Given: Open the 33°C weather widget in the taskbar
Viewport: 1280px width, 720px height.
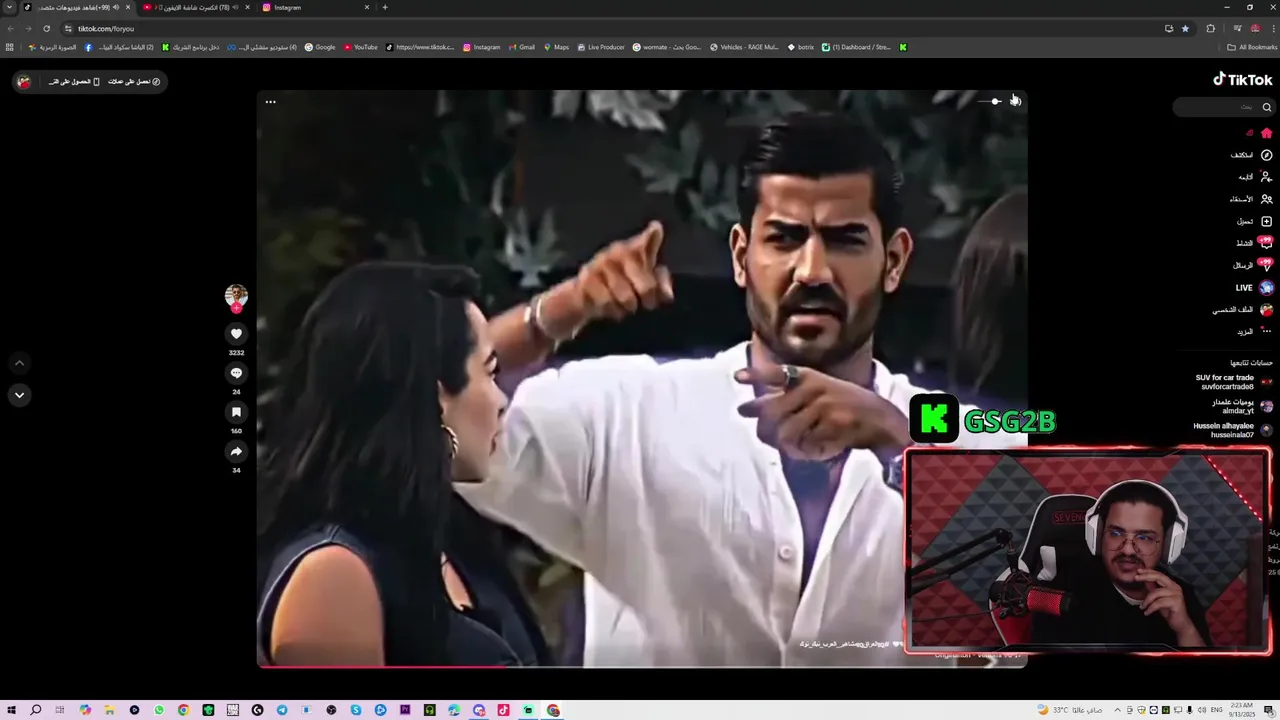Looking at the screenshot, I should [1070, 710].
